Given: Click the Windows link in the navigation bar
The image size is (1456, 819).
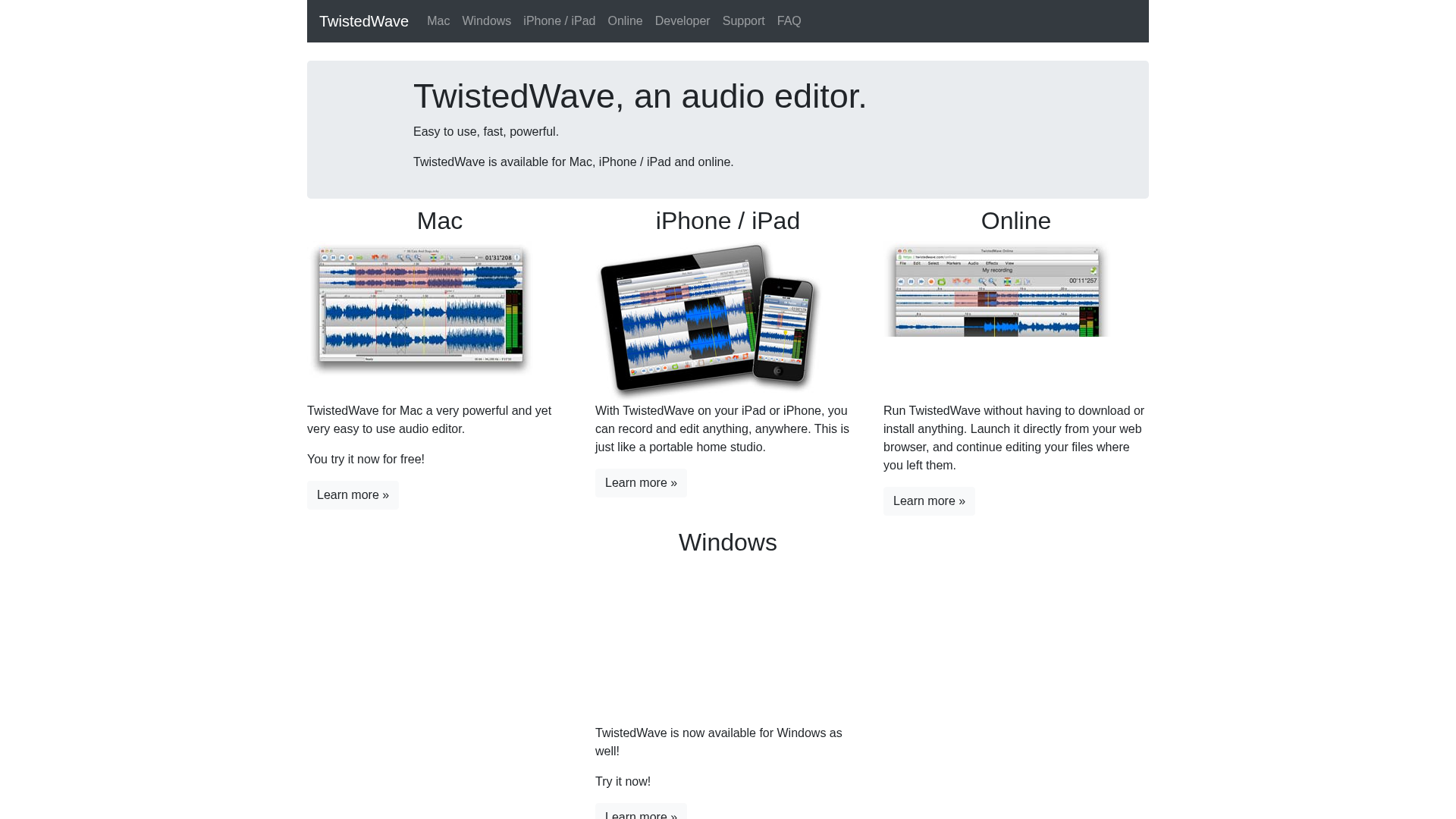Looking at the screenshot, I should [x=486, y=20].
